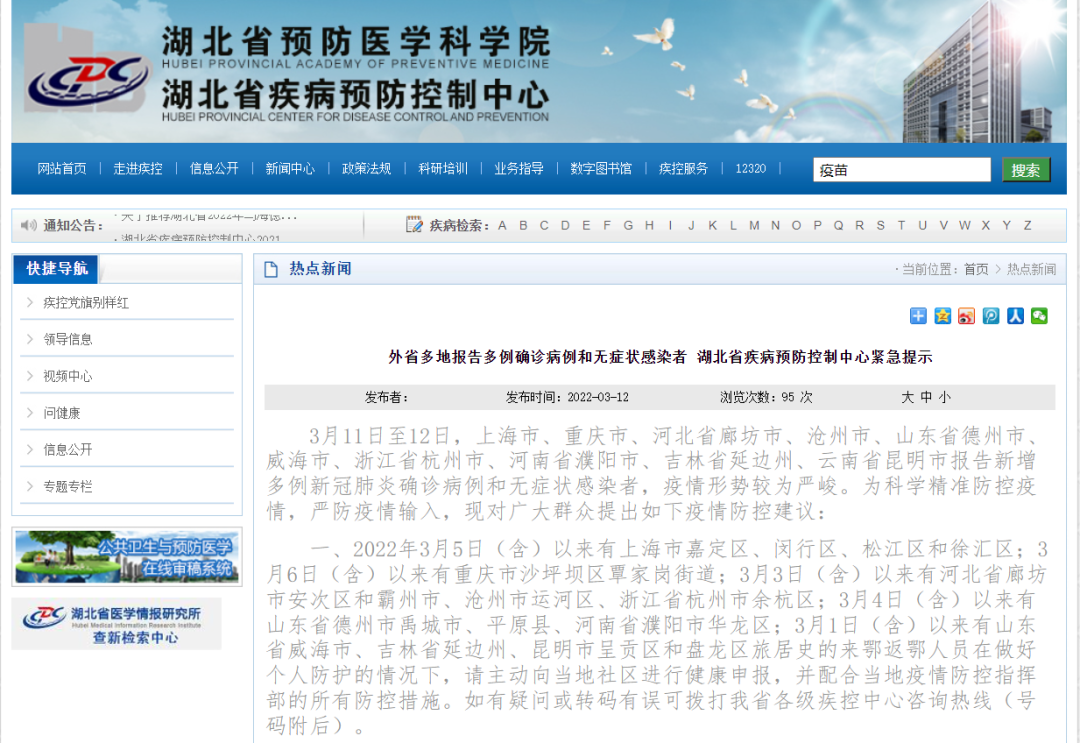1080x743 pixels.
Task: Expand arrow next to 疾控党旗别样红
Action: [30, 302]
